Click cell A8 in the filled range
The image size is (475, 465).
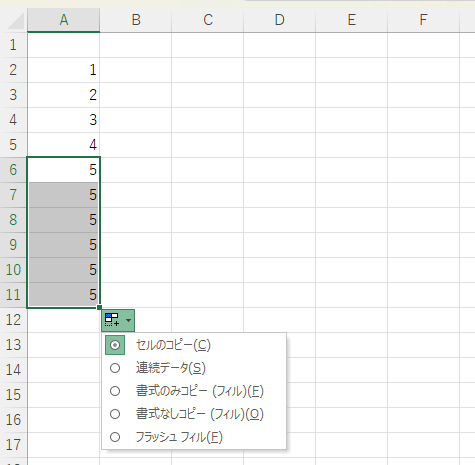point(64,220)
